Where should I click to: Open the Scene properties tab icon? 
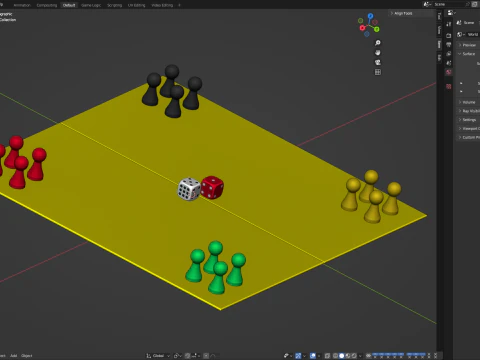click(x=449, y=63)
